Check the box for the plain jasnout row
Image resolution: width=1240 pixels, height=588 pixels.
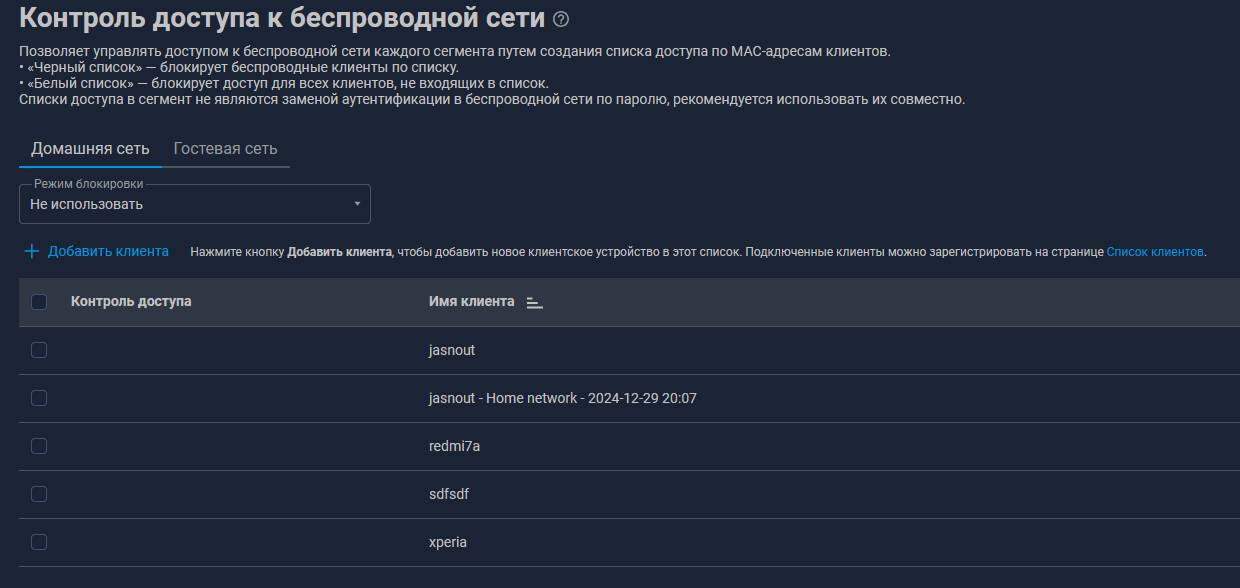point(39,350)
